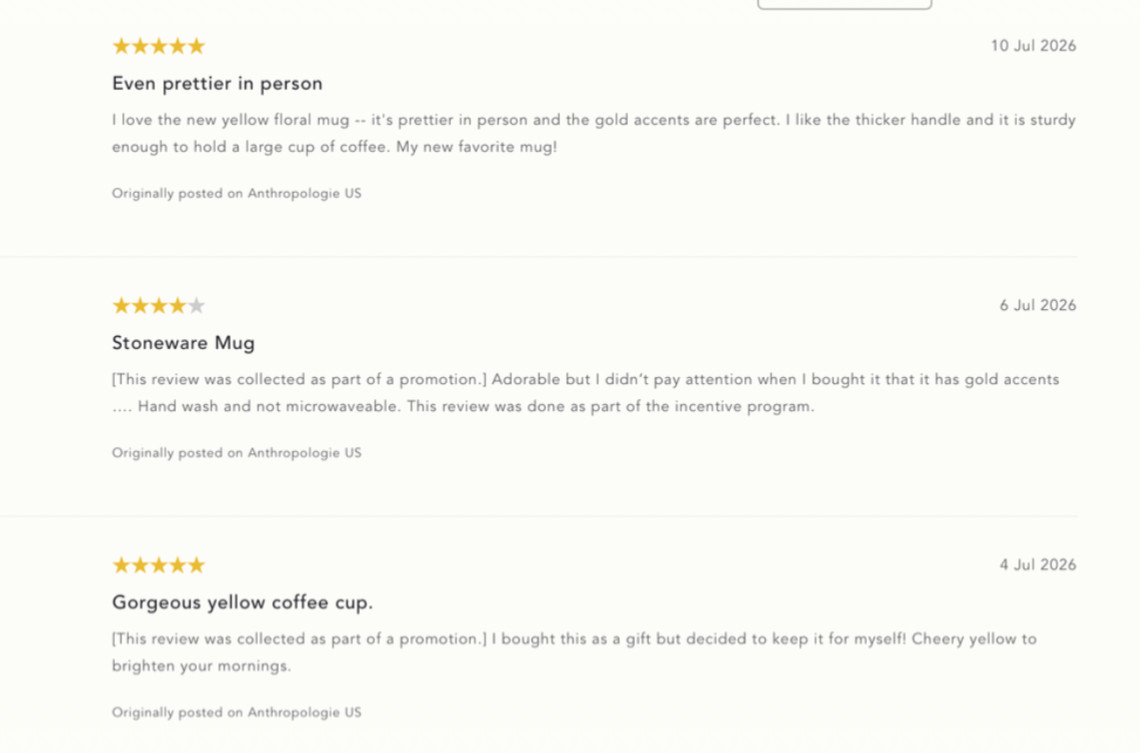The width and height of the screenshot is (1140, 753).
Task: Click the review text mentioning hand wash only
Action: pyautogui.click(x=585, y=392)
